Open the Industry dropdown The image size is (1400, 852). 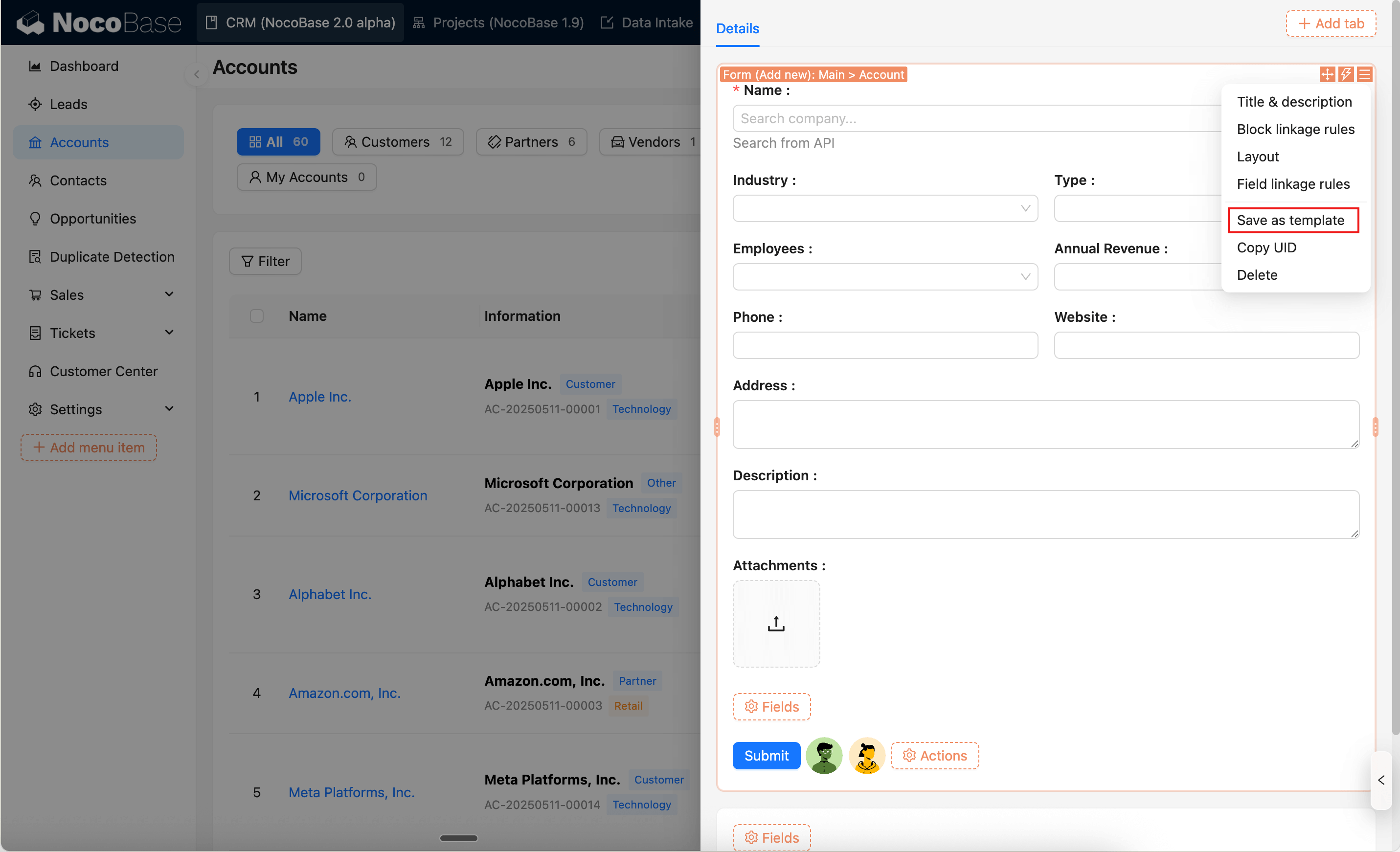tap(885, 208)
